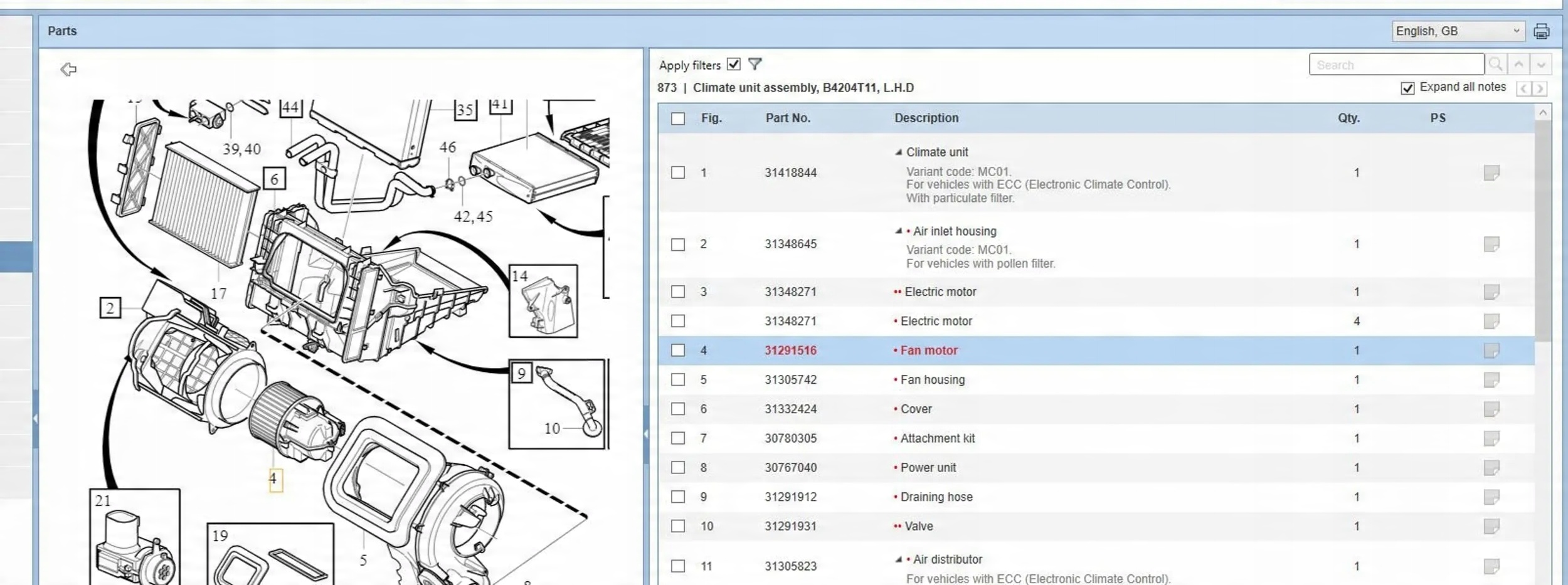The image size is (1568, 585).
Task: Click the diagram/list splitter collapse handle
Action: point(646,434)
